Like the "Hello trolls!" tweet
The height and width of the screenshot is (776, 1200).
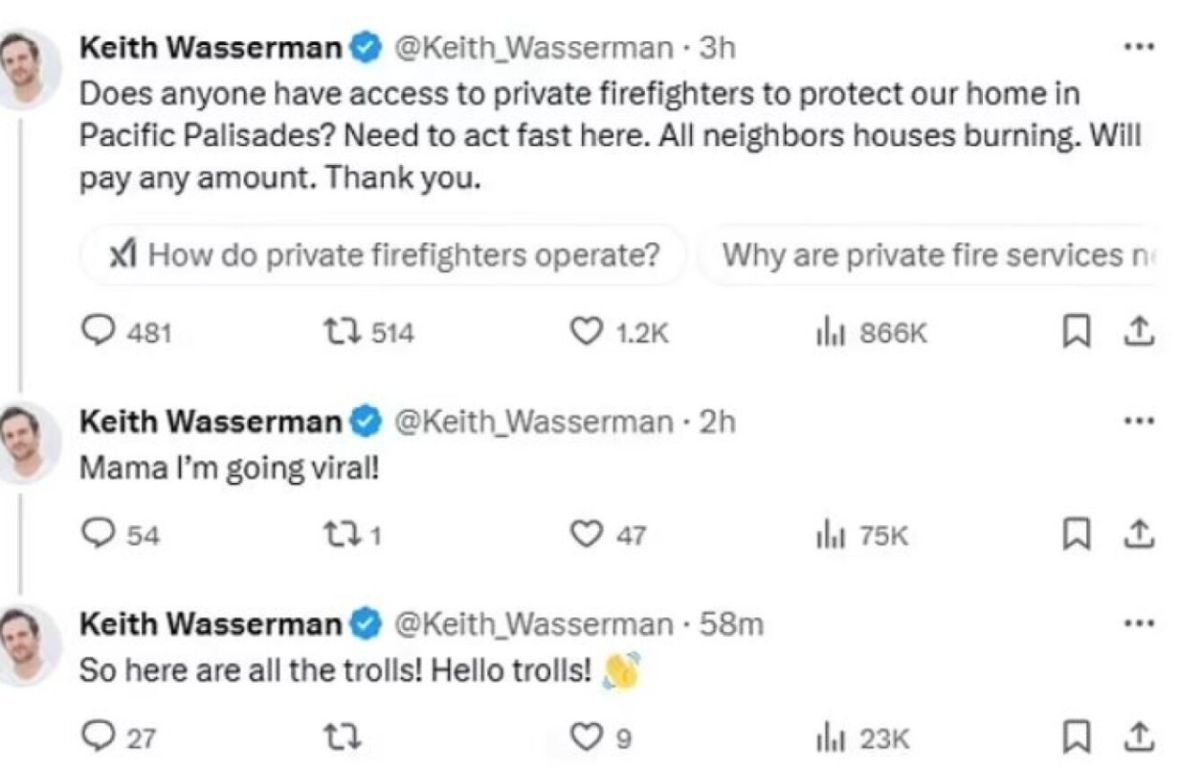pos(586,738)
